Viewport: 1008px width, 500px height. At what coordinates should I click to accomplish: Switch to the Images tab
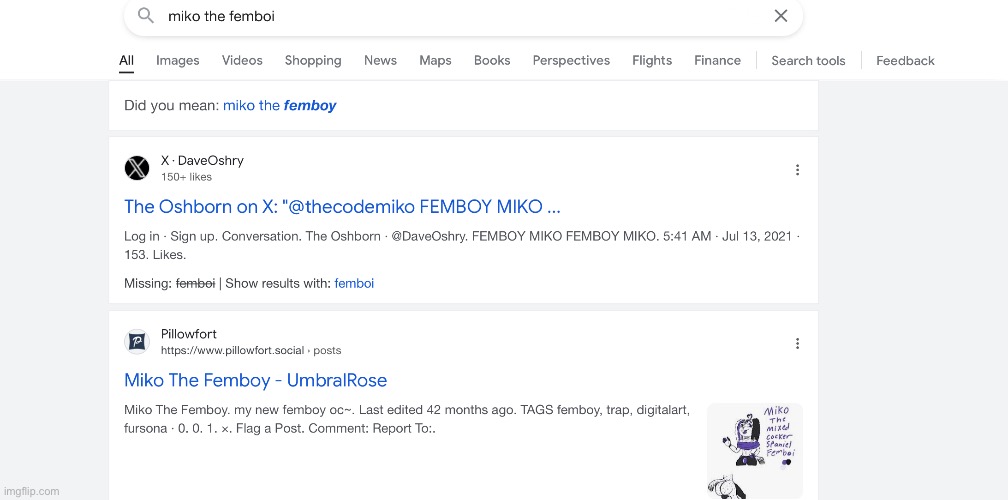point(177,61)
